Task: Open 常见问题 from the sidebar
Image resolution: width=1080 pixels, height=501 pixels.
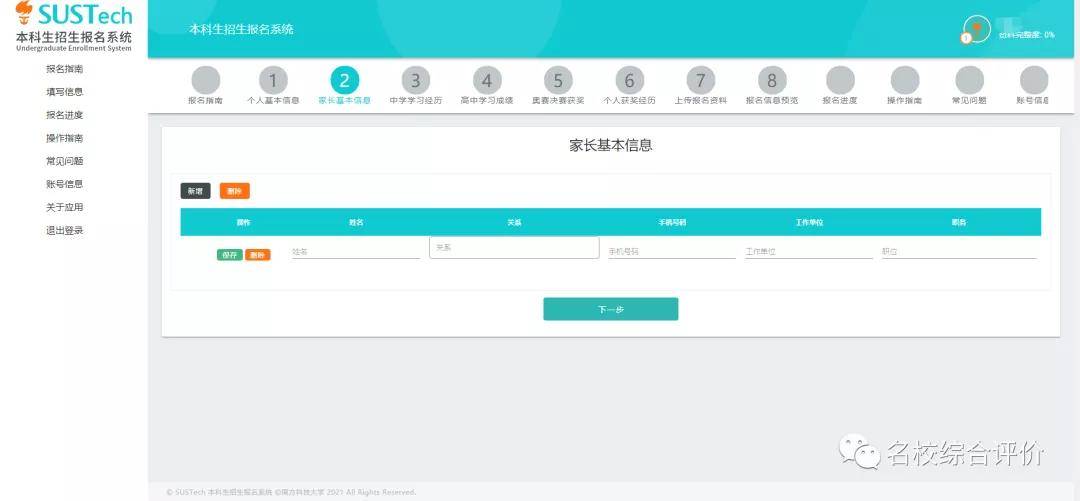Action: [x=64, y=161]
